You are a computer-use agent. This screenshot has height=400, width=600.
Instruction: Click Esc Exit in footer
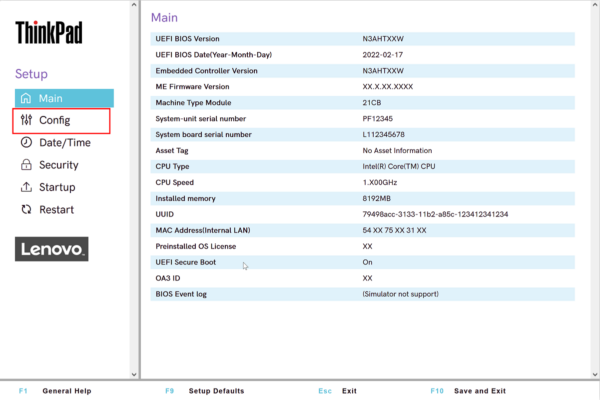point(338,391)
